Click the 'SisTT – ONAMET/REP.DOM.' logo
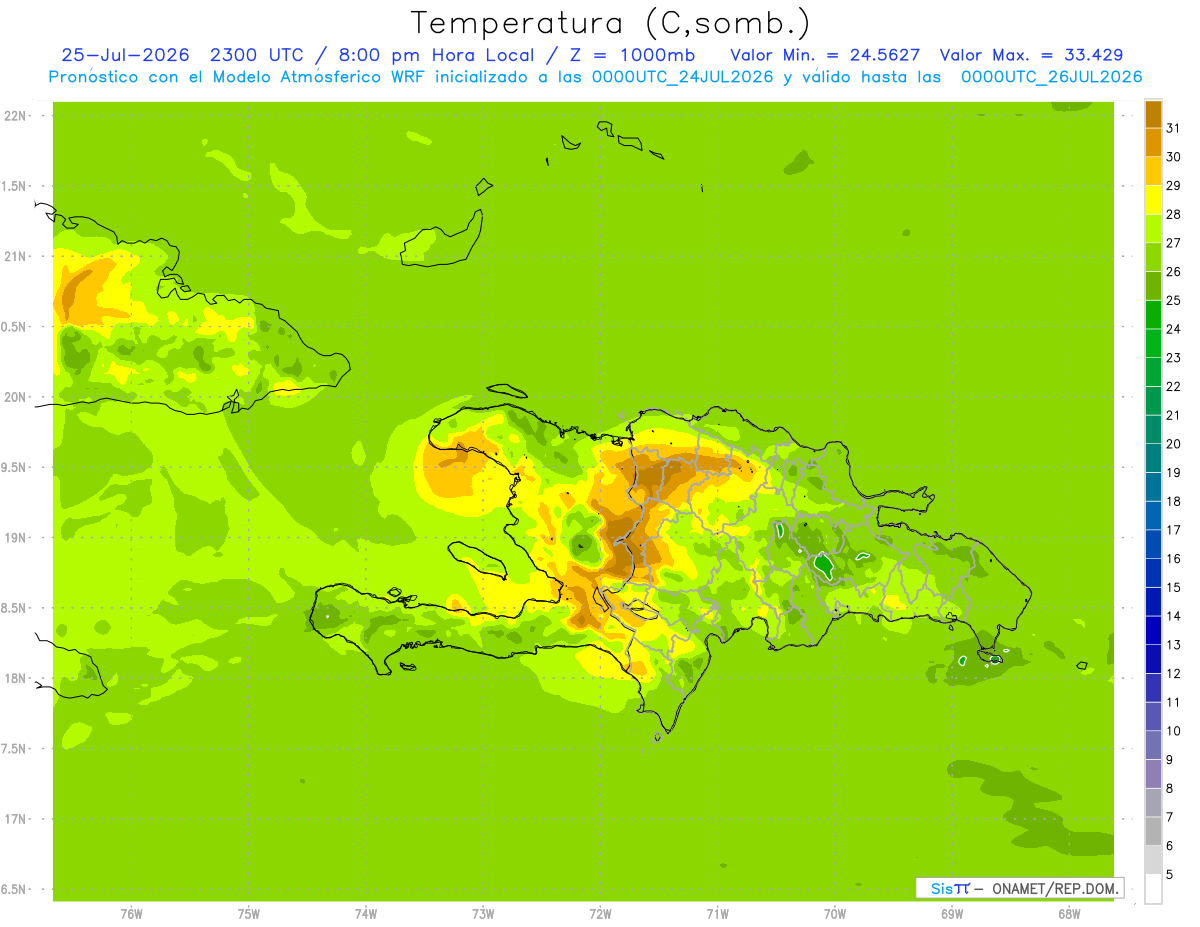The image size is (1200, 927). (1020, 888)
